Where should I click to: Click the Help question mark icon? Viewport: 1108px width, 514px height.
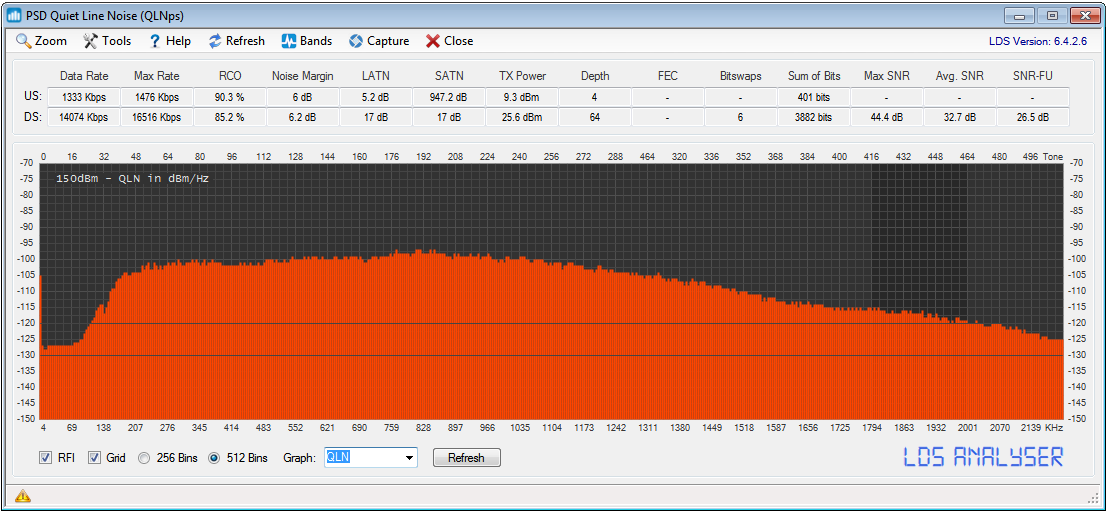155,41
